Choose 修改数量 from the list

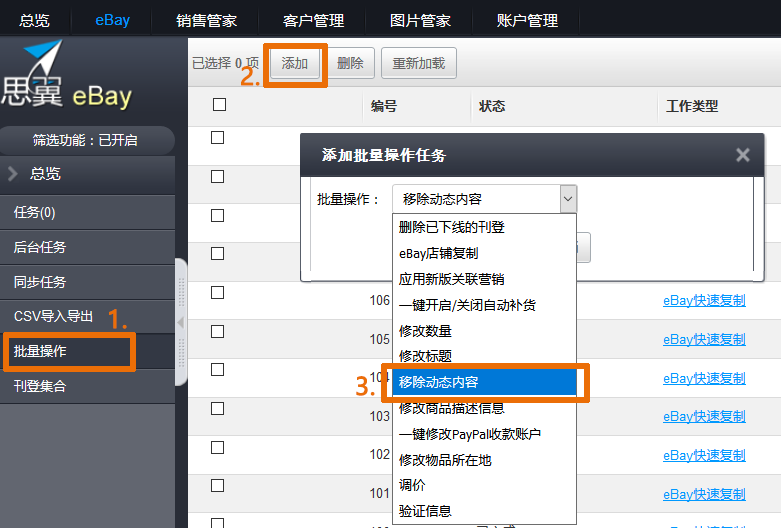tap(484, 331)
